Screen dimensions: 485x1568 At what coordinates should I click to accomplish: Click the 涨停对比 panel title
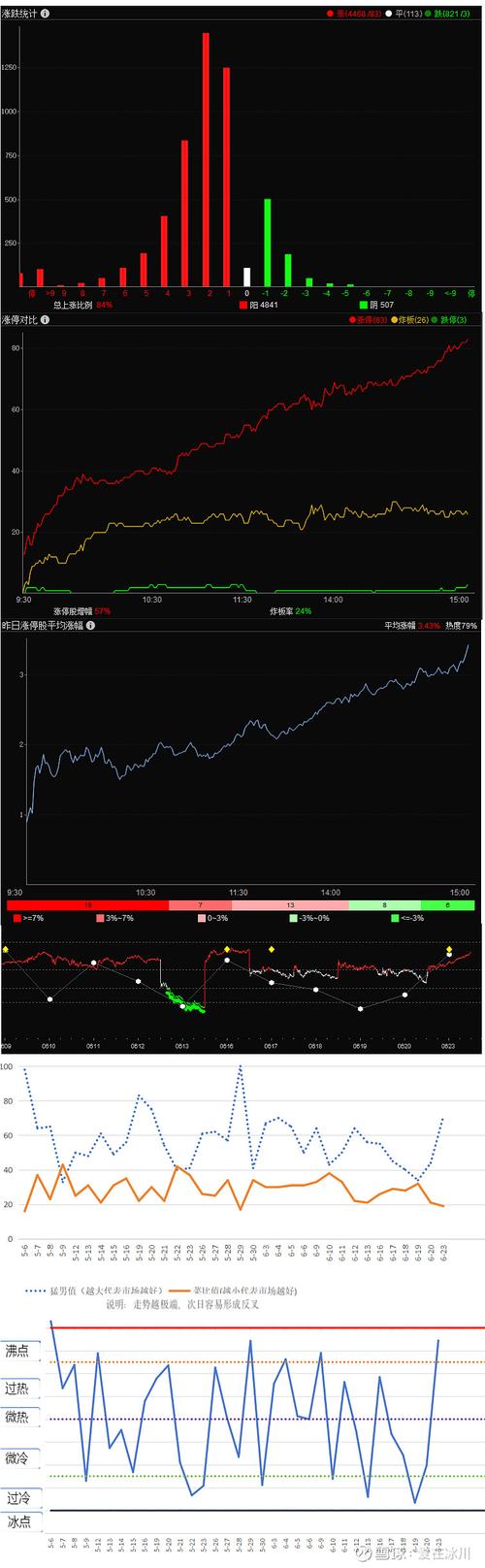(19, 319)
